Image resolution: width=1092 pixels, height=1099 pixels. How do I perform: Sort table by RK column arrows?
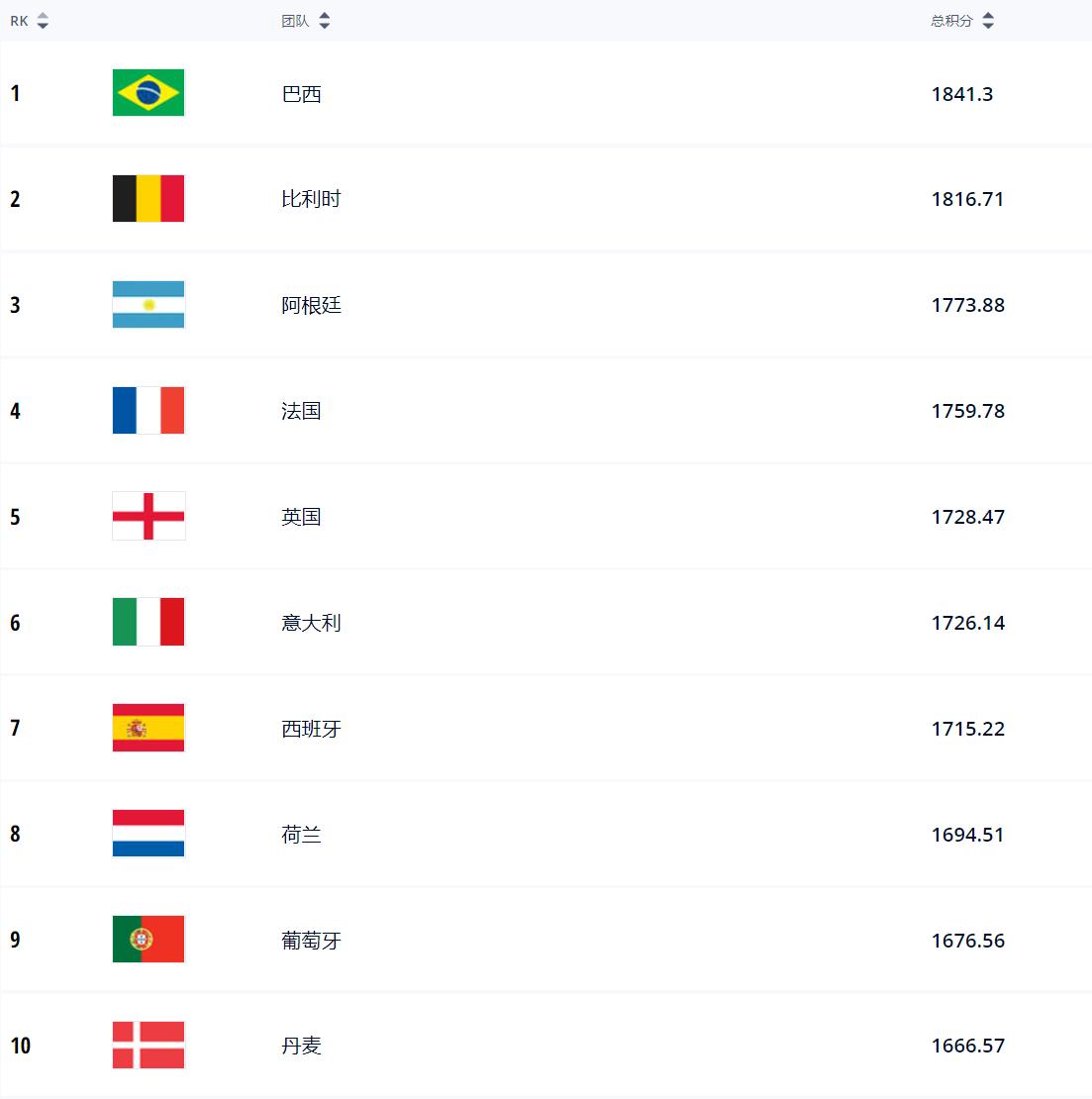tap(43, 21)
